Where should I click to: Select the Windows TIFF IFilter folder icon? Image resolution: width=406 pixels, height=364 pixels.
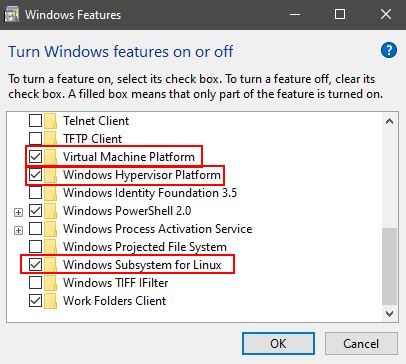(51, 283)
